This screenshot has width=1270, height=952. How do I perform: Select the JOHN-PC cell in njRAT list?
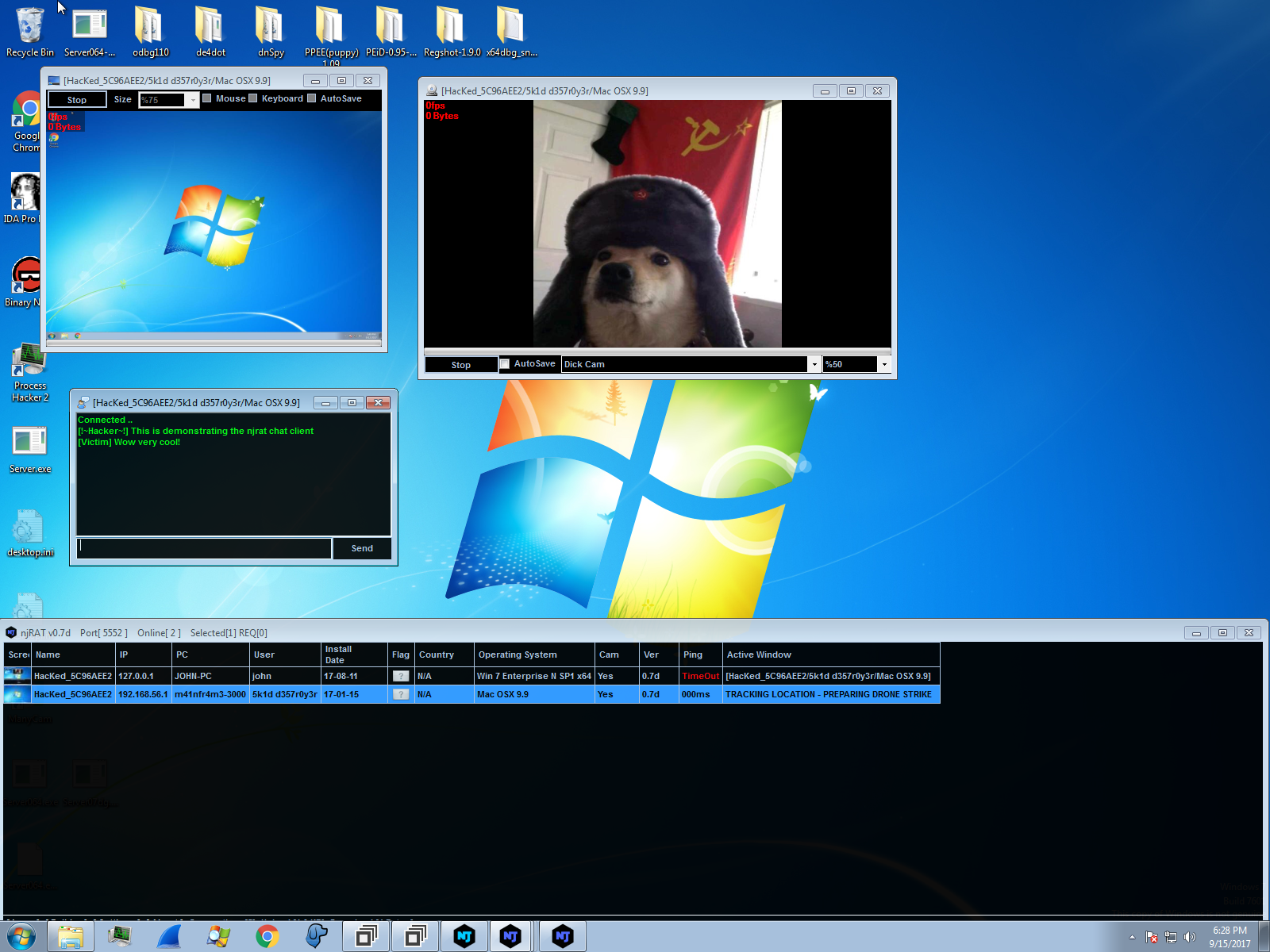tap(210, 676)
